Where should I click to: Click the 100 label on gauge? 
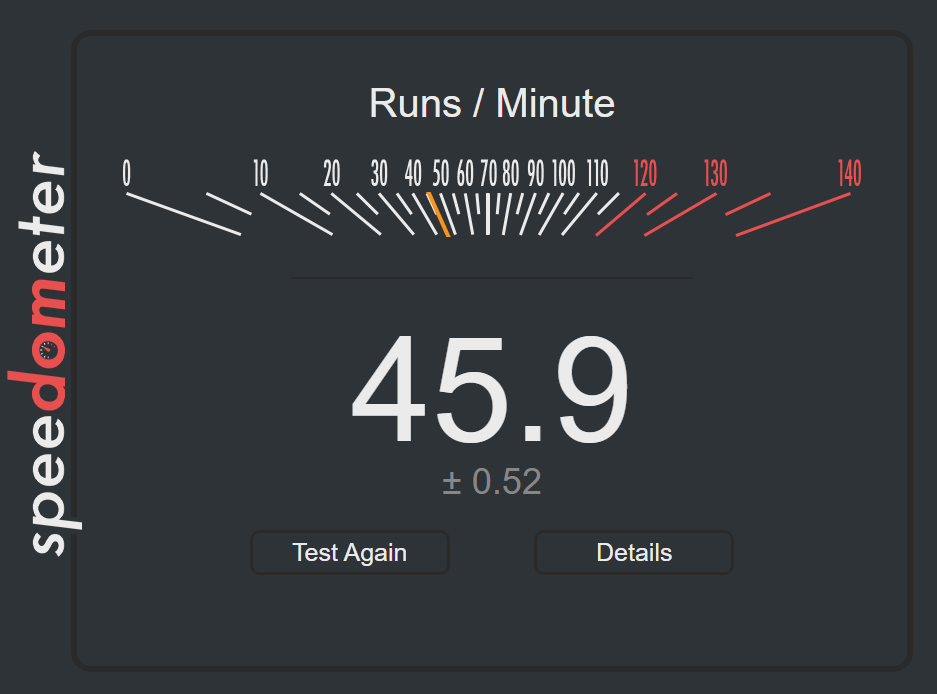point(564,173)
